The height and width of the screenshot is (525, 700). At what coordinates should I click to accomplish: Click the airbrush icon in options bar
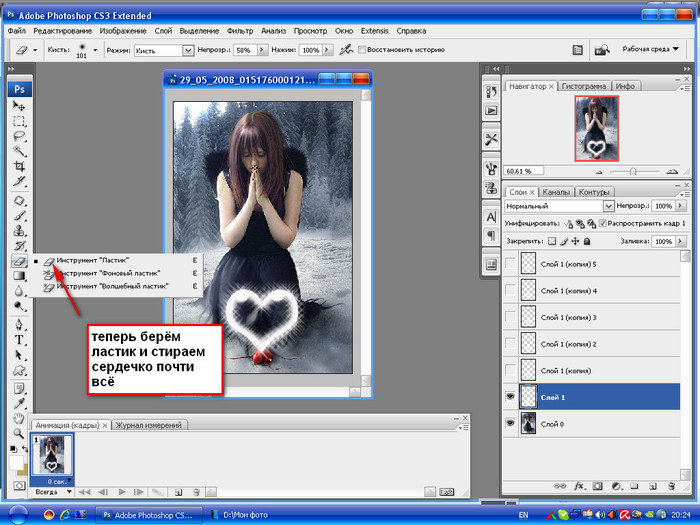(x=346, y=49)
